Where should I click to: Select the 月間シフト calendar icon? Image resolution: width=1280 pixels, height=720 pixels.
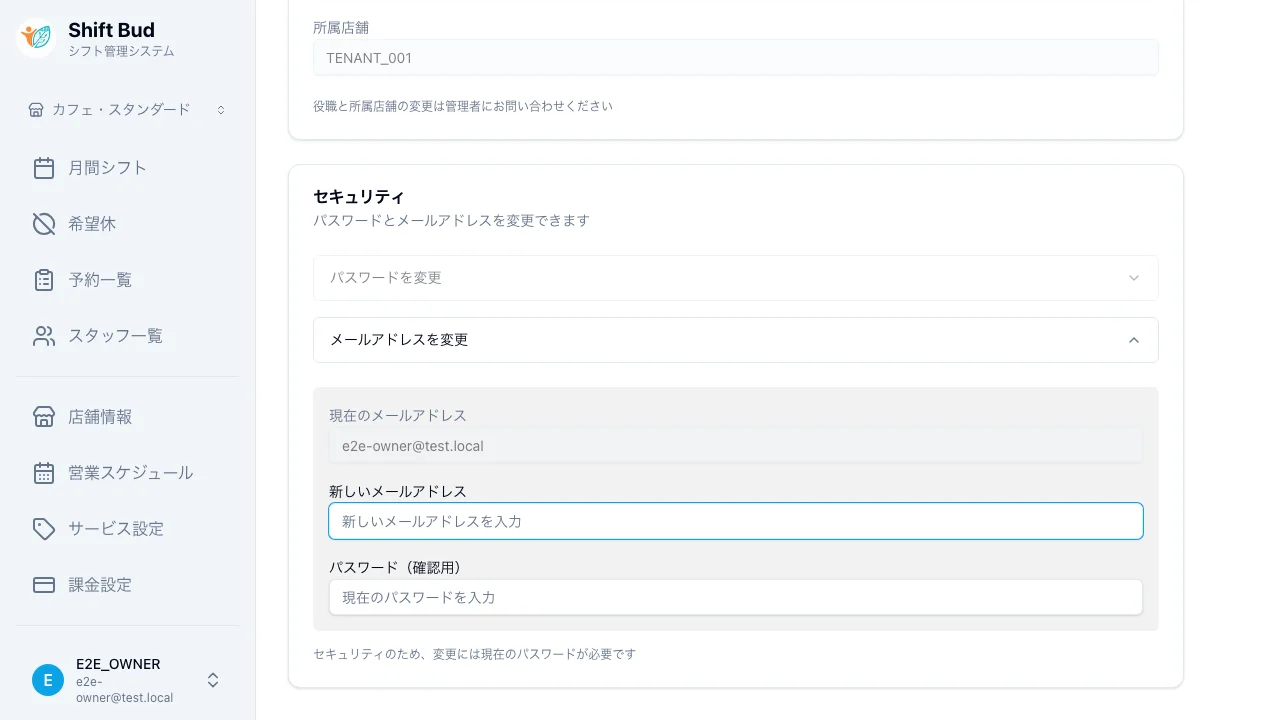tap(44, 167)
